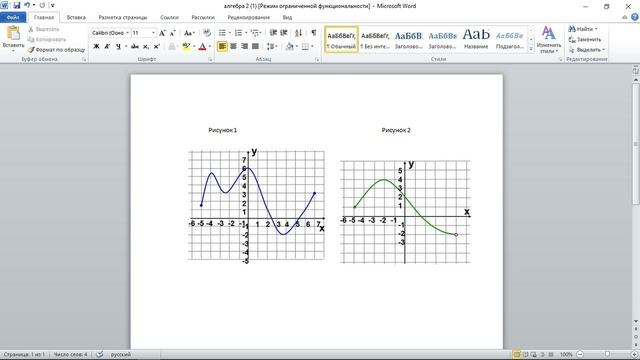Expand the styles gallery list

click(531, 49)
